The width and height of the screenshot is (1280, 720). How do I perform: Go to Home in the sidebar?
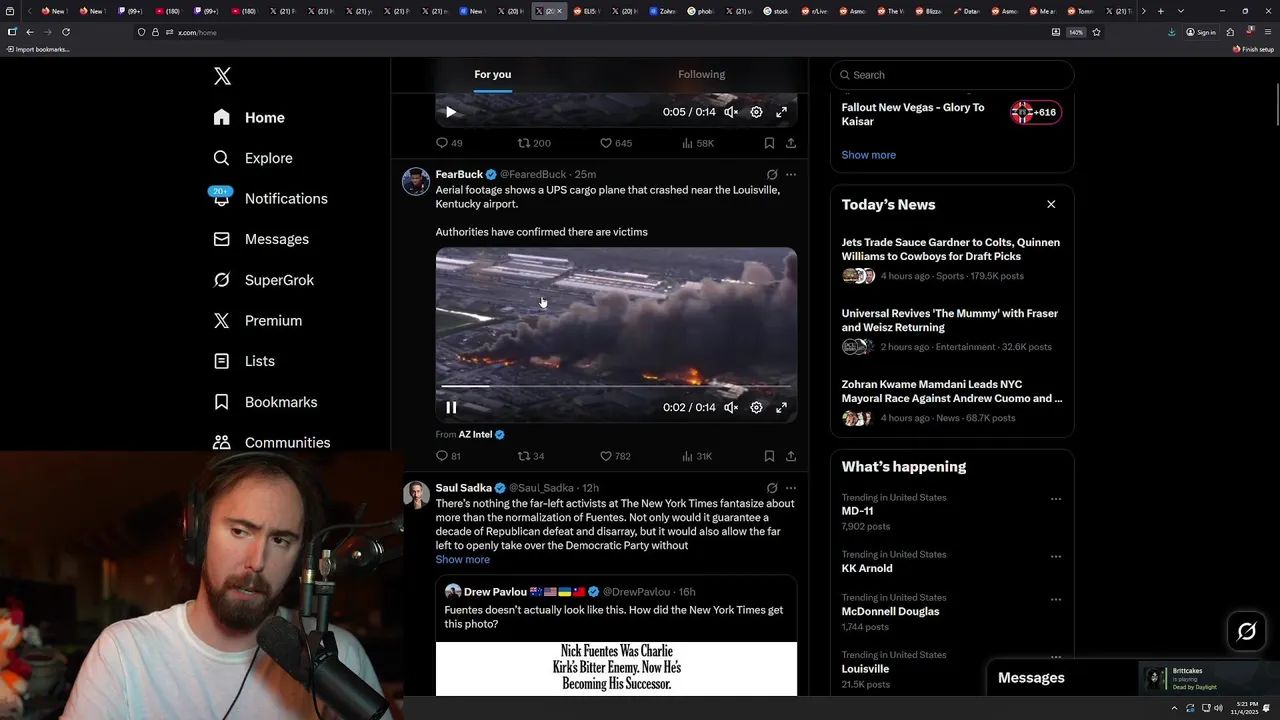click(x=249, y=117)
